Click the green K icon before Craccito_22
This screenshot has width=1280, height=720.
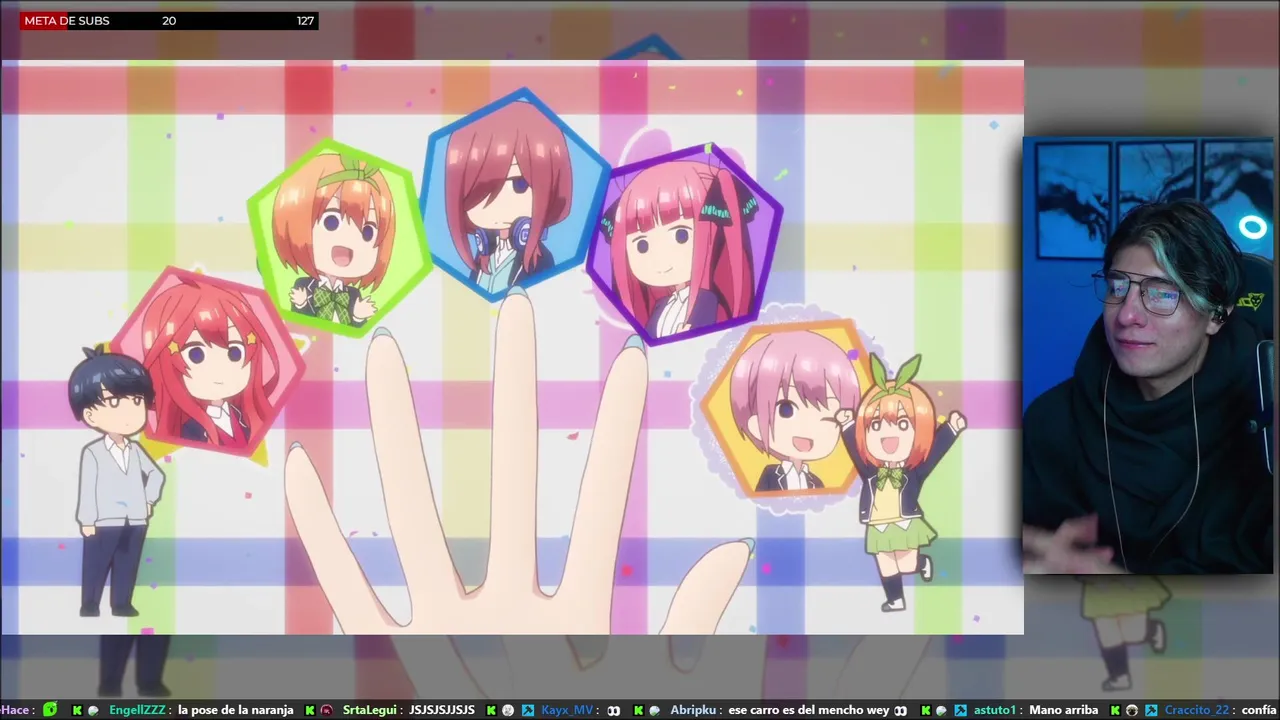tap(1115, 710)
